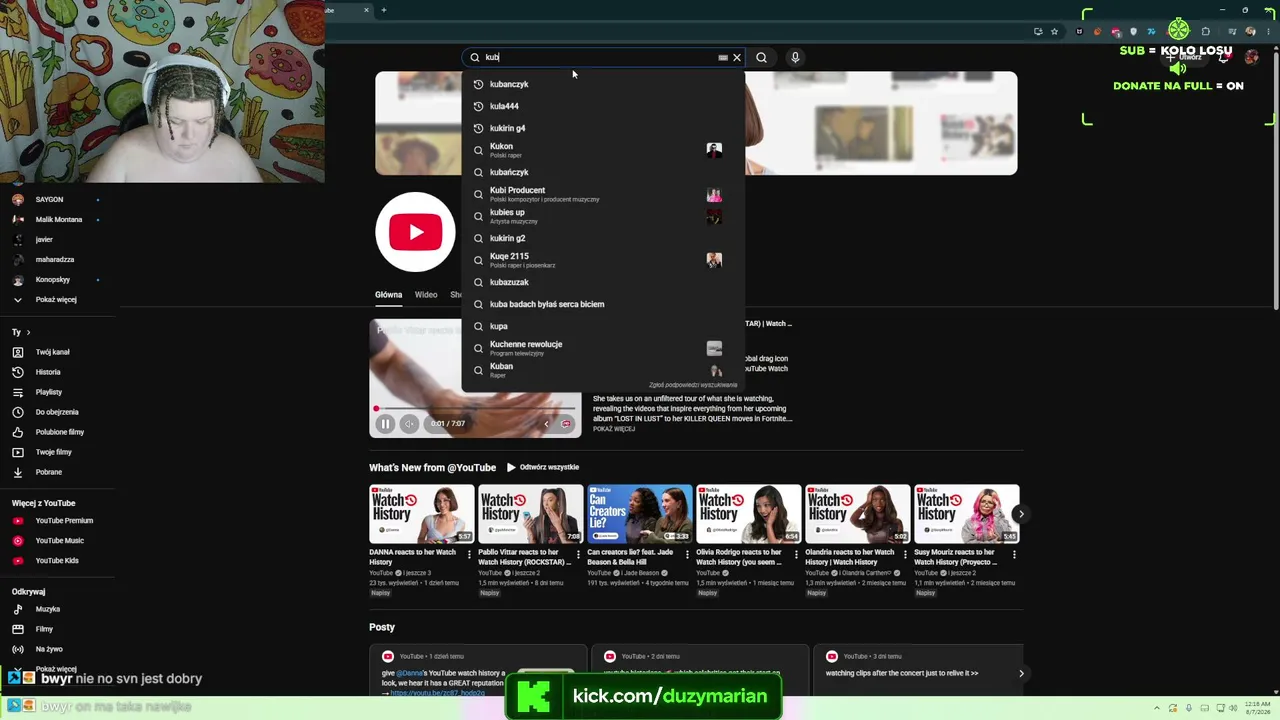The image size is (1280, 720).
Task: Click 'Kuchenne rewolucje' suggestion
Action: coord(603,348)
